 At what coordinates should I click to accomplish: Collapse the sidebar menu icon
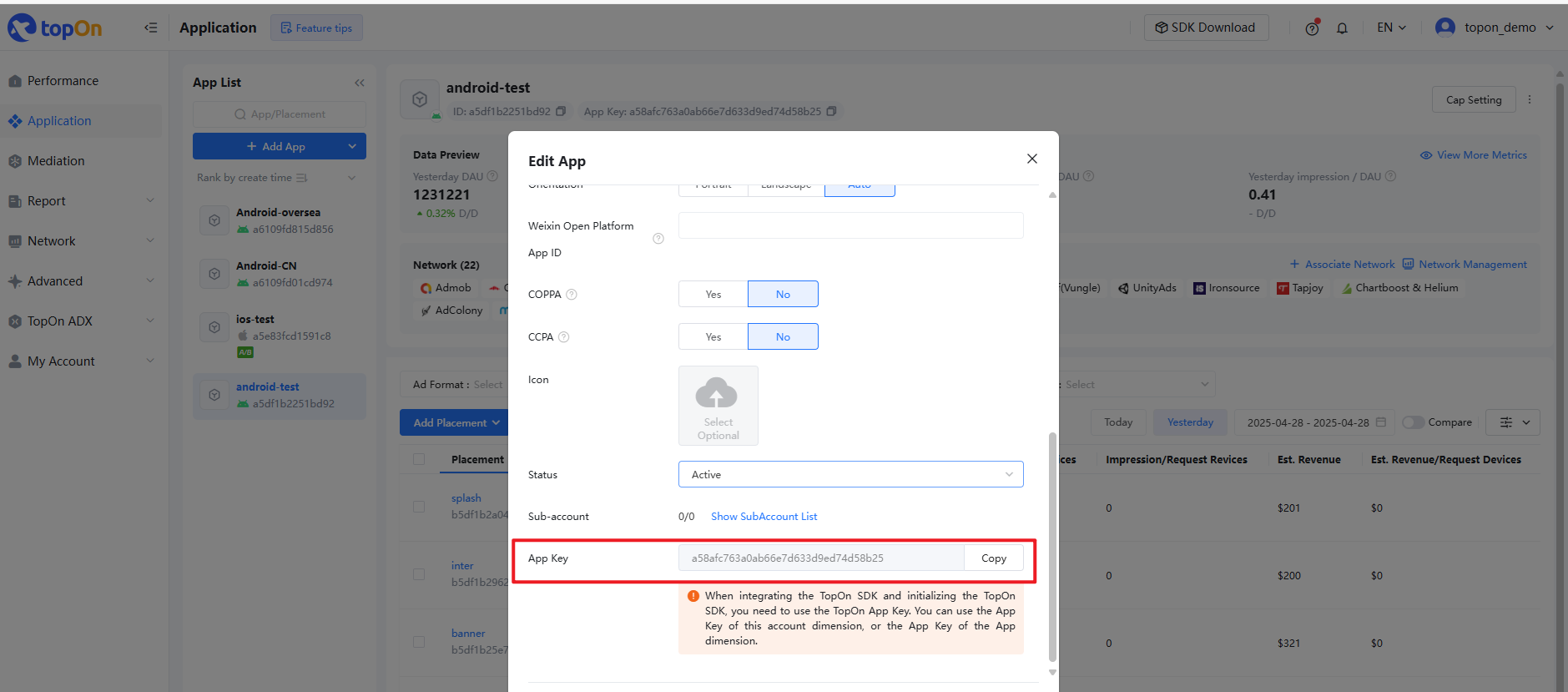tap(150, 28)
